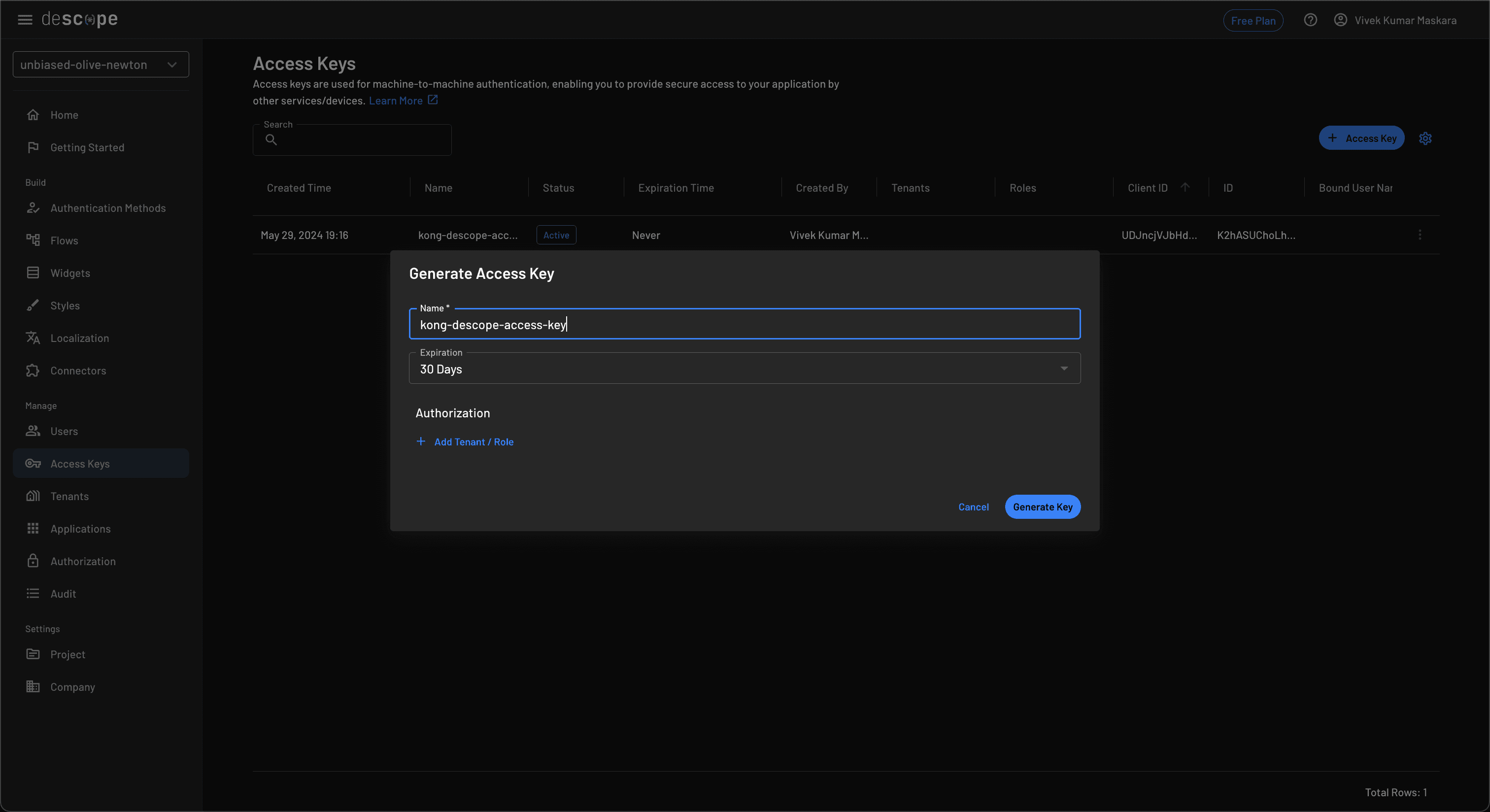
Task: Open the Learn More link
Action: [397, 100]
